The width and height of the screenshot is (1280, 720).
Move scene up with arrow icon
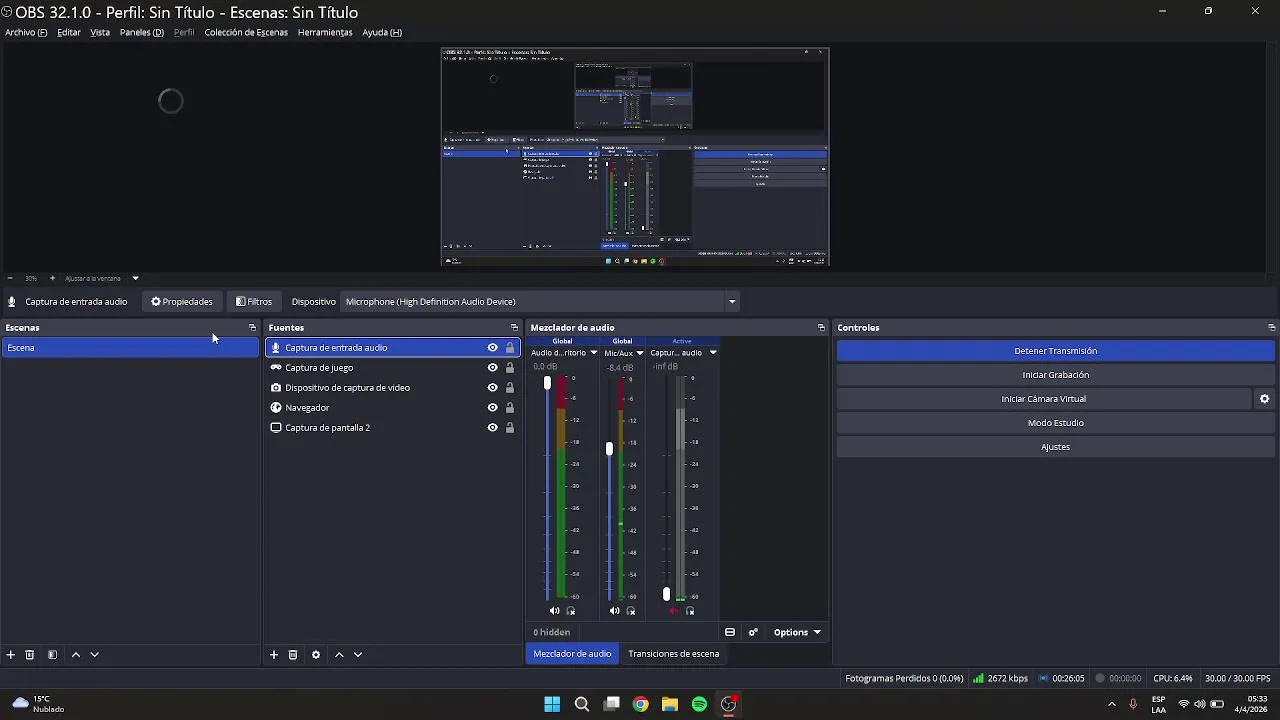75,655
